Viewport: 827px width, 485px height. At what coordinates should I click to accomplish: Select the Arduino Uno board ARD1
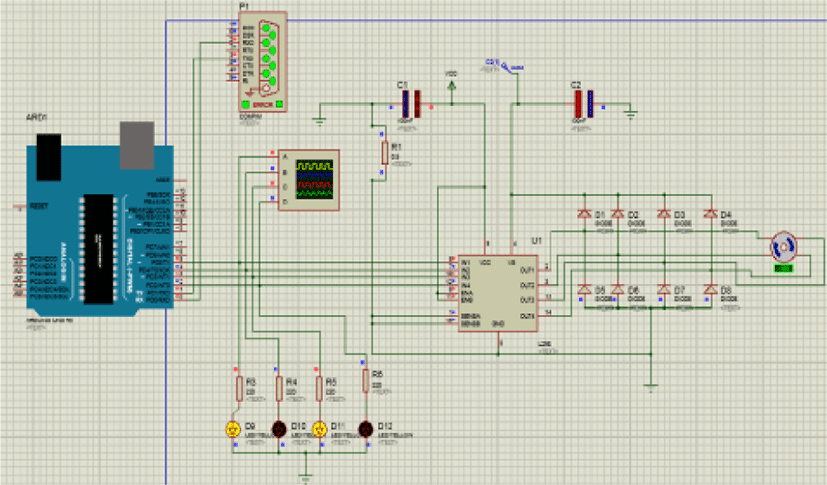coord(100,230)
